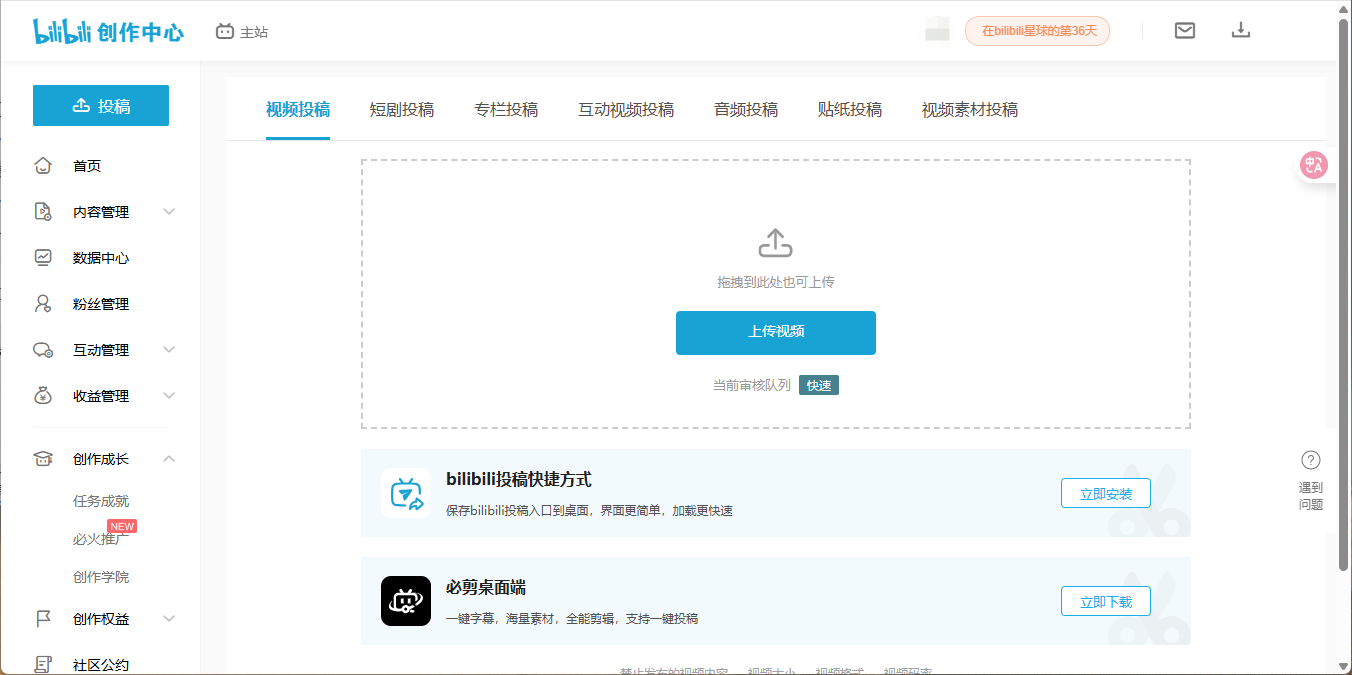Switch to the 专栏投稿 tab

[506, 110]
